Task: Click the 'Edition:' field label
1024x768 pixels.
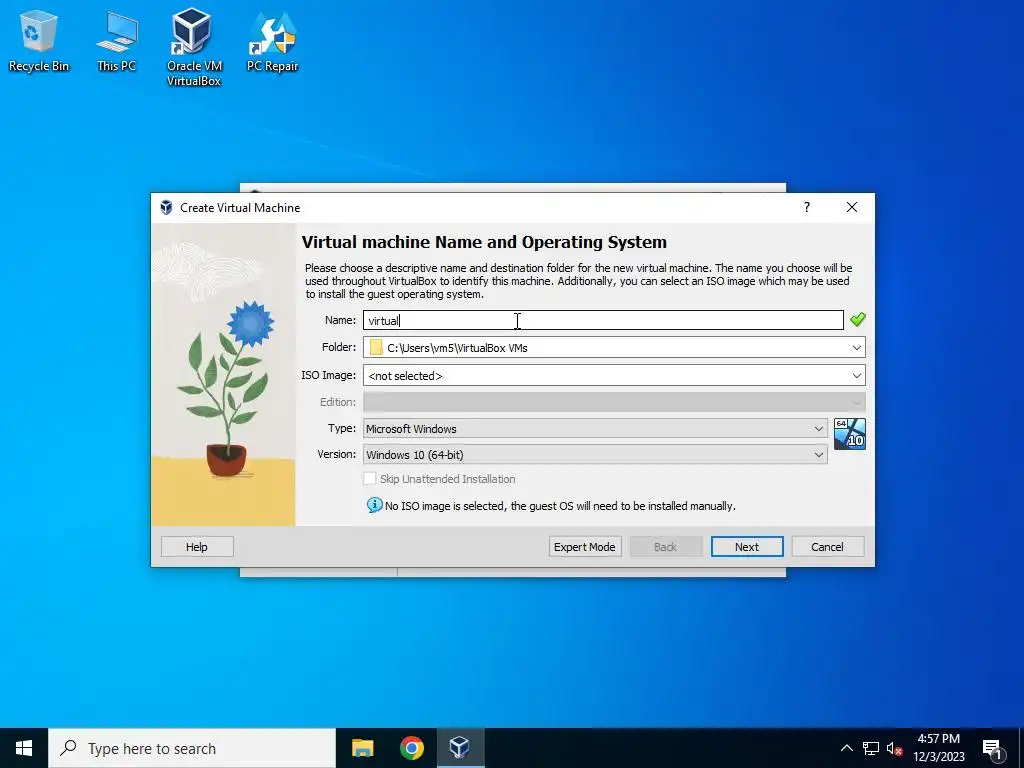Action: pos(338,402)
